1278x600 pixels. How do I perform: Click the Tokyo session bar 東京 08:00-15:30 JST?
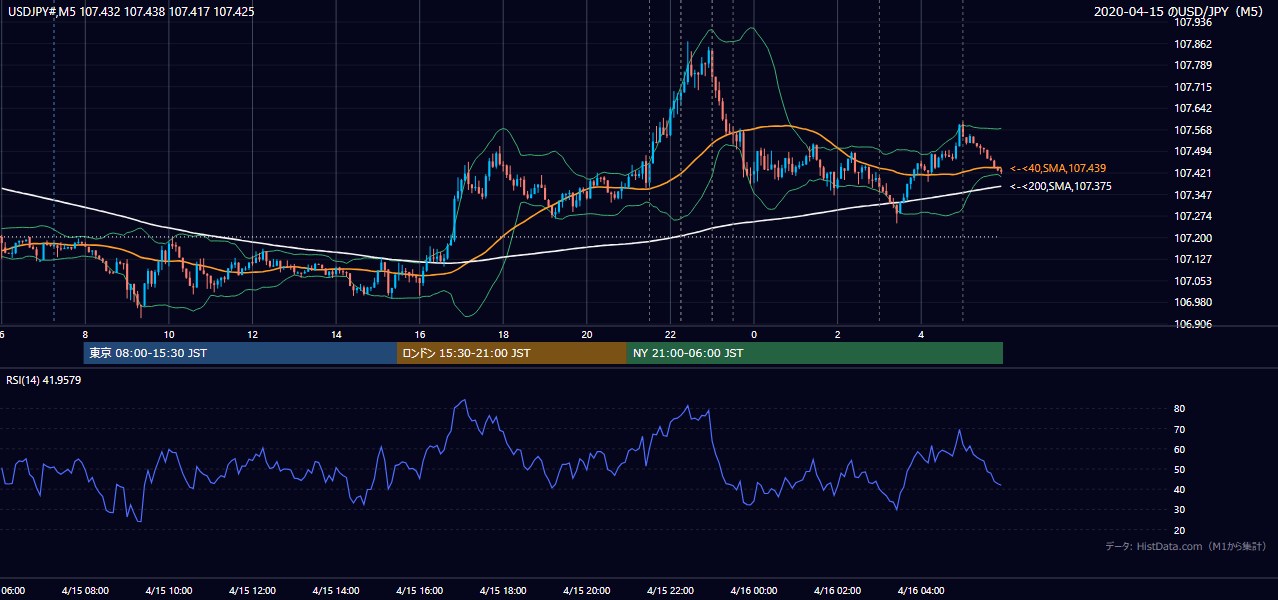(240, 353)
